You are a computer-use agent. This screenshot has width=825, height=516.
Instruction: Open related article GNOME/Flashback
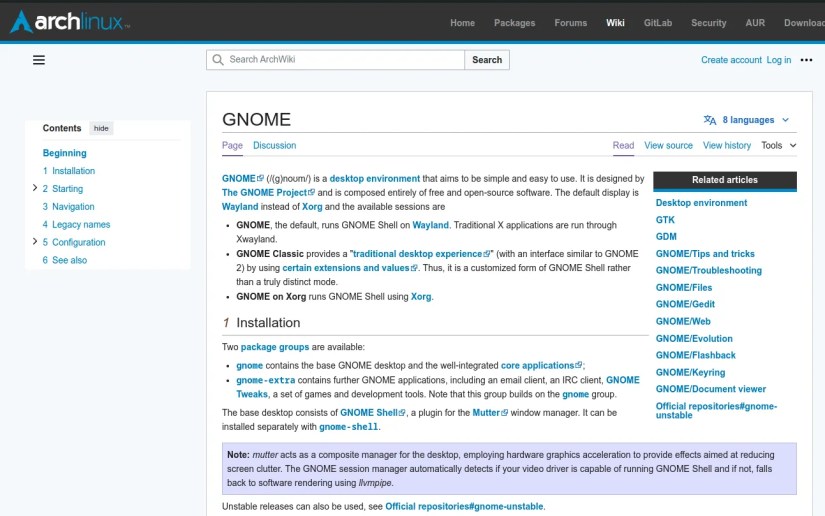[x=696, y=355]
